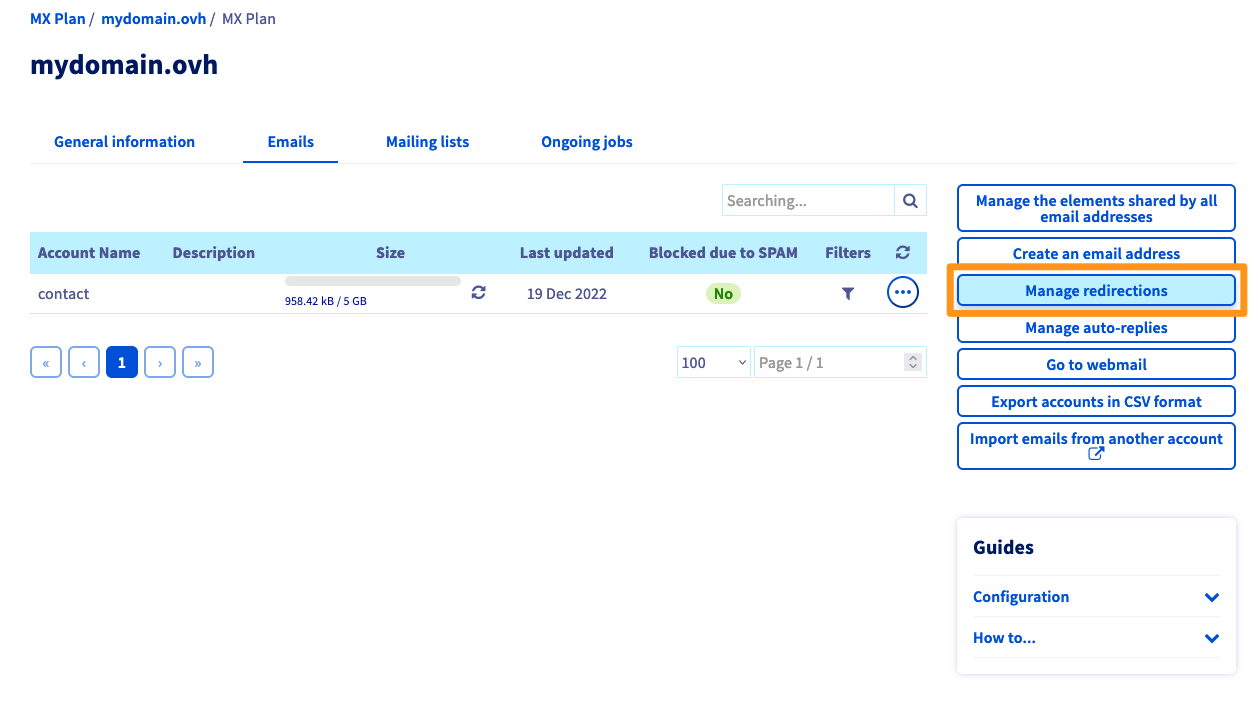Image resolution: width=1259 pixels, height=702 pixels.
Task: Refresh the contact account size
Action: 479,292
